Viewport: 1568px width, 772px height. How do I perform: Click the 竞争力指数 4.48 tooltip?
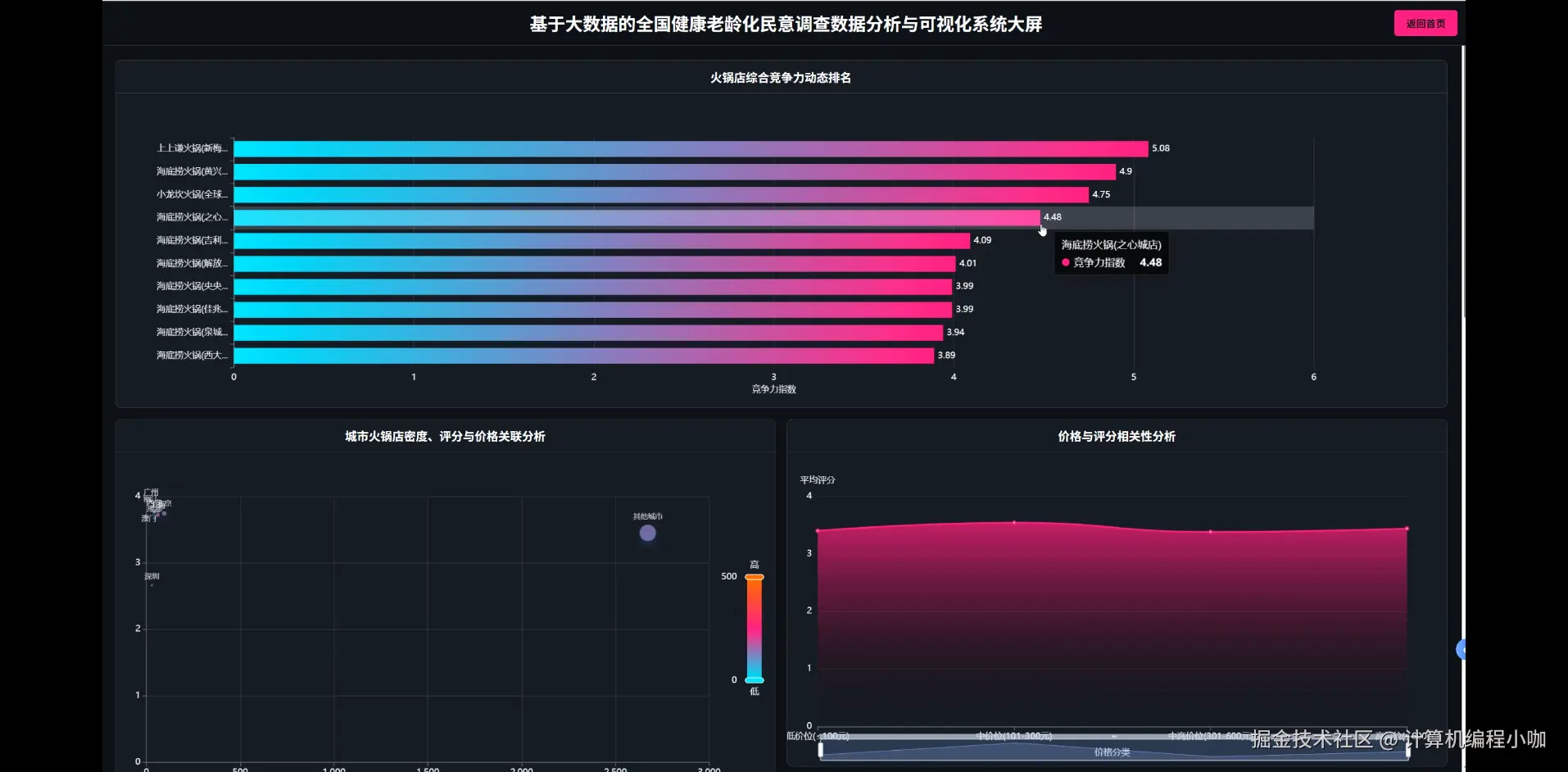click(x=1112, y=254)
